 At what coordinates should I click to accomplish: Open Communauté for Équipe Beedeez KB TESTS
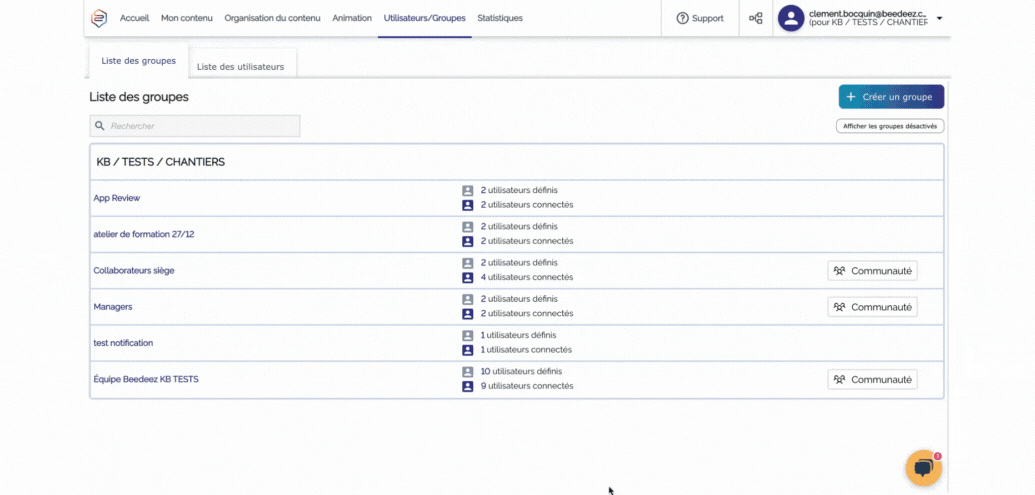872,380
